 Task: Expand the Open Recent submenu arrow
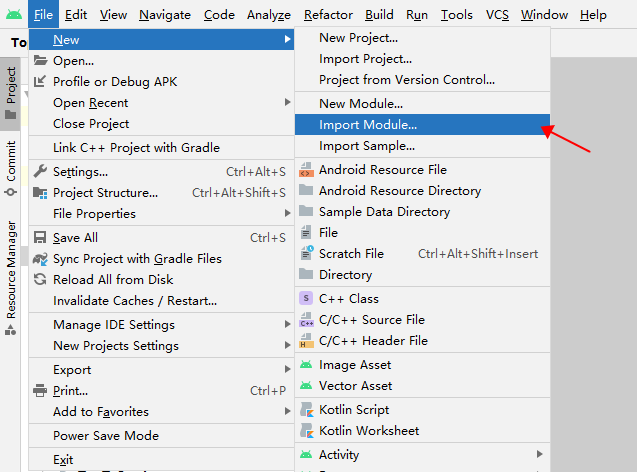(x=287, y=103)
